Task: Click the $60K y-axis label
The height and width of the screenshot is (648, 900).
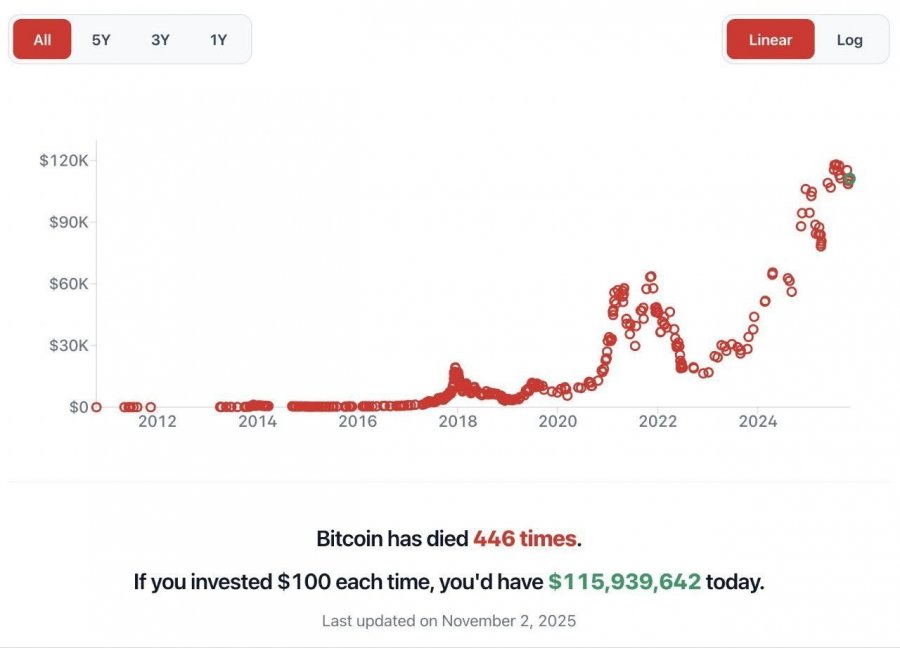Action: (69, 284)
